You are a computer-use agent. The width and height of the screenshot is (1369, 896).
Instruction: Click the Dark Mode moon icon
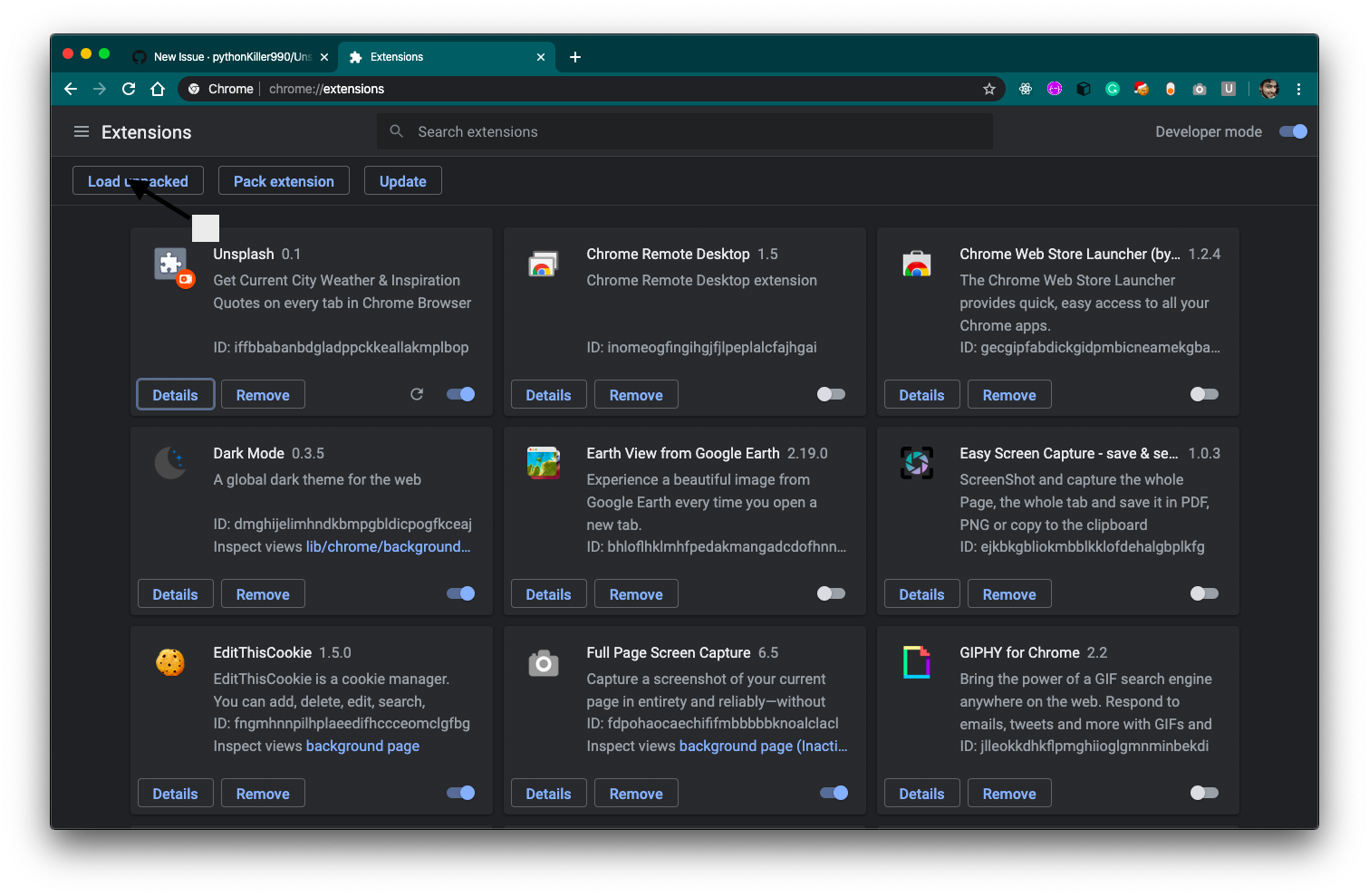[170, 462]
